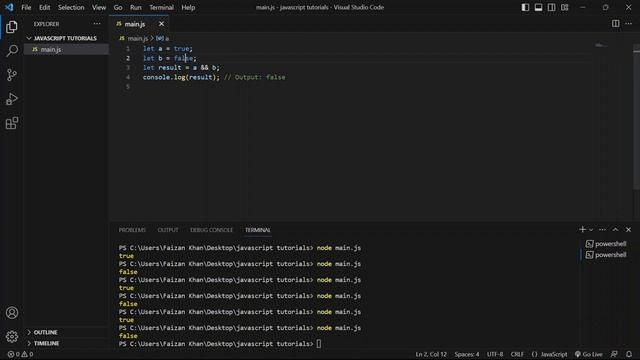Open notifications bell in status bar
This screenshot has height=360, width=640.
point(629,354)
